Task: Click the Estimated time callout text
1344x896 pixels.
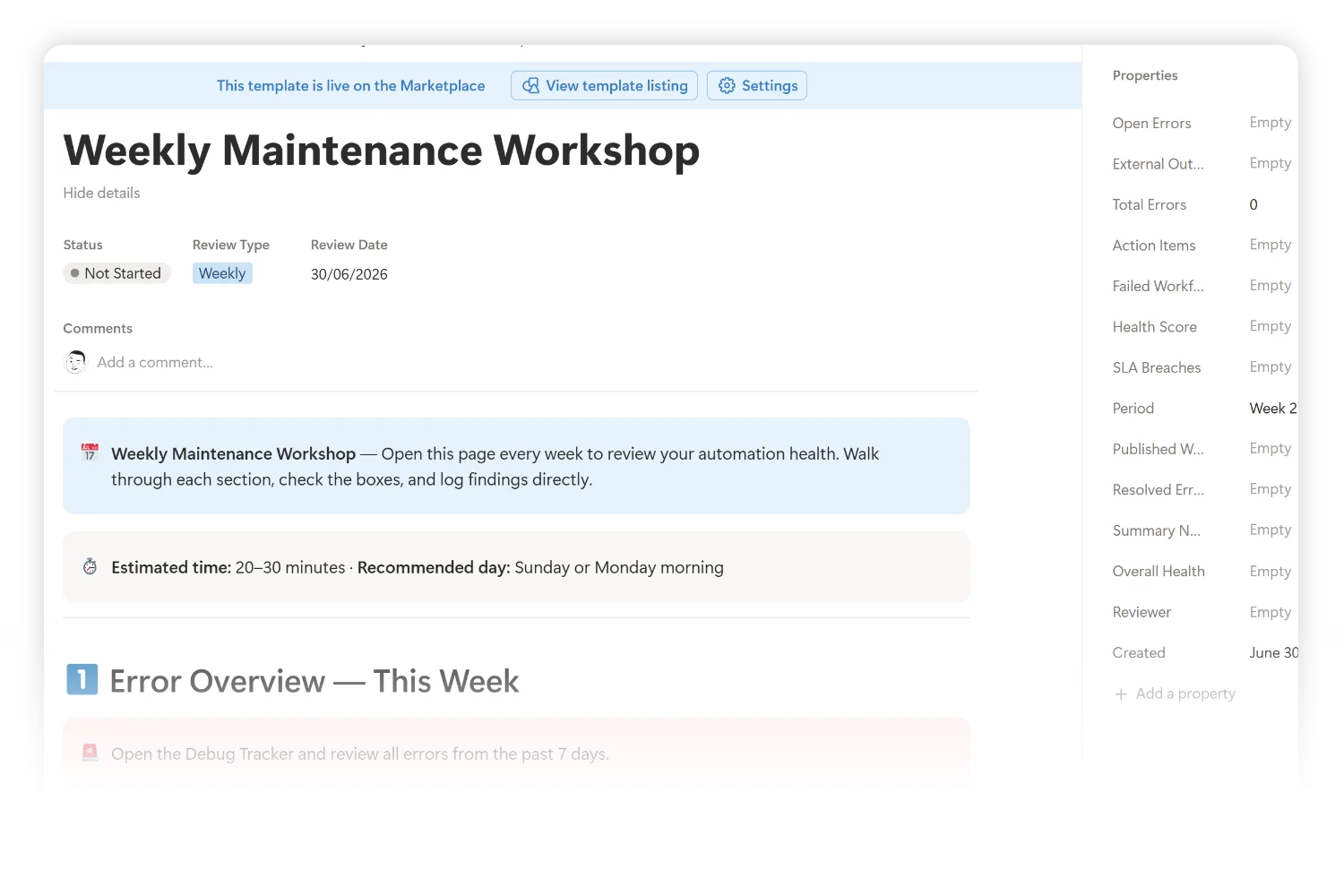Action: click(418, 568)
